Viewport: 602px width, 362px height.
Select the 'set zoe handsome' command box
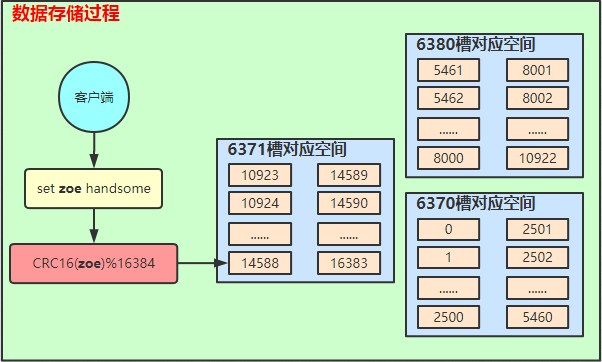pos(94,188)
